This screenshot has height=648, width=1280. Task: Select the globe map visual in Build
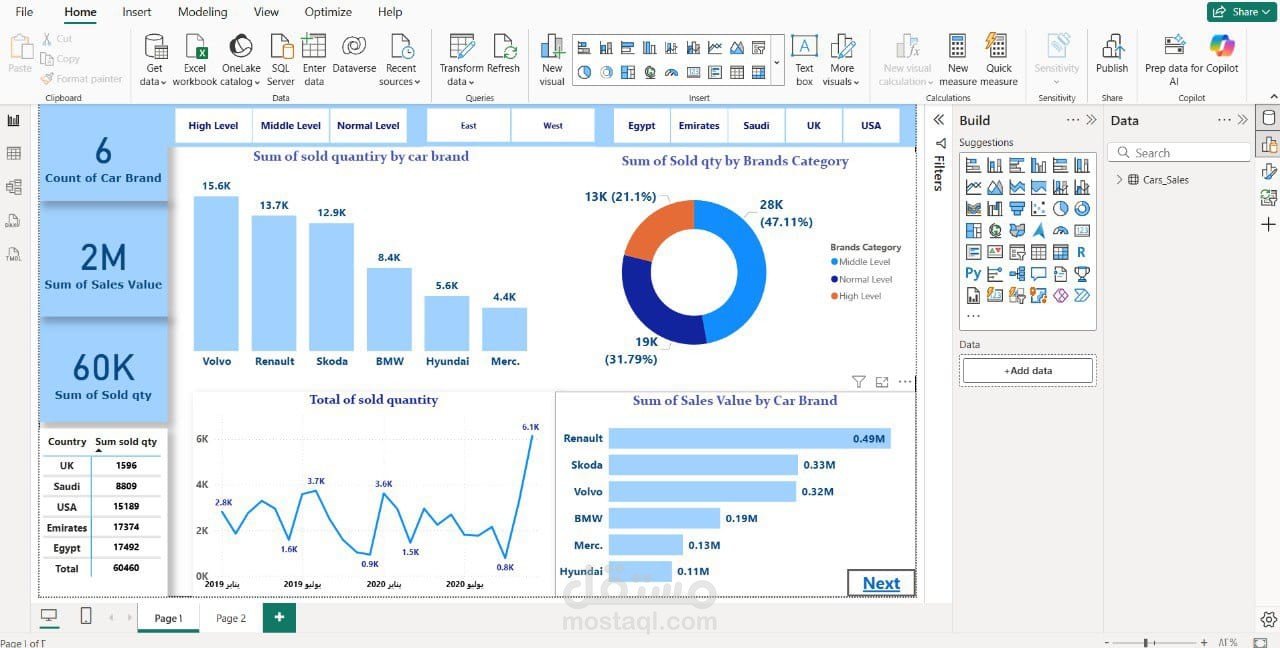tap(995, 230)
